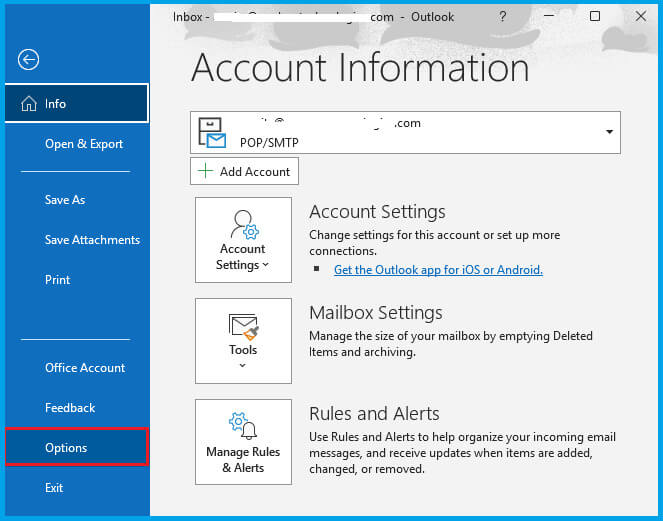Choose Exit in the sidebar
This screenshot has height=521, width=663.
pos(54,488)
